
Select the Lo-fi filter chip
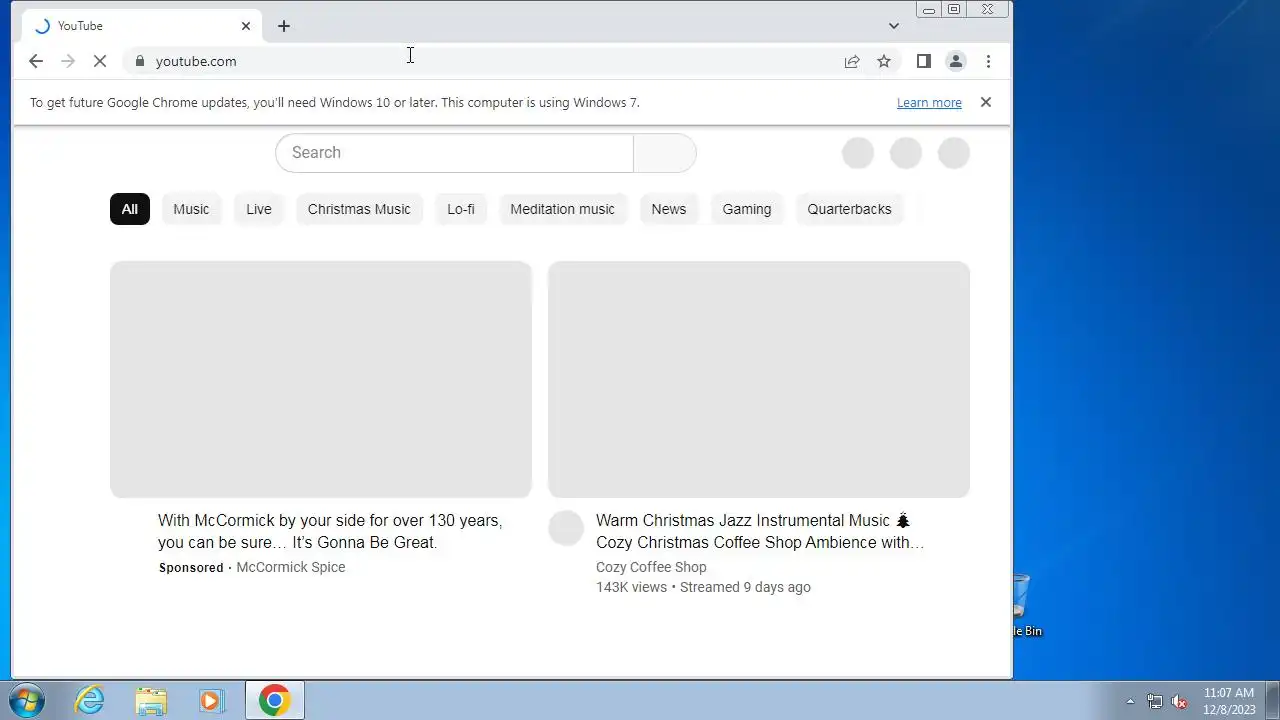461,209
